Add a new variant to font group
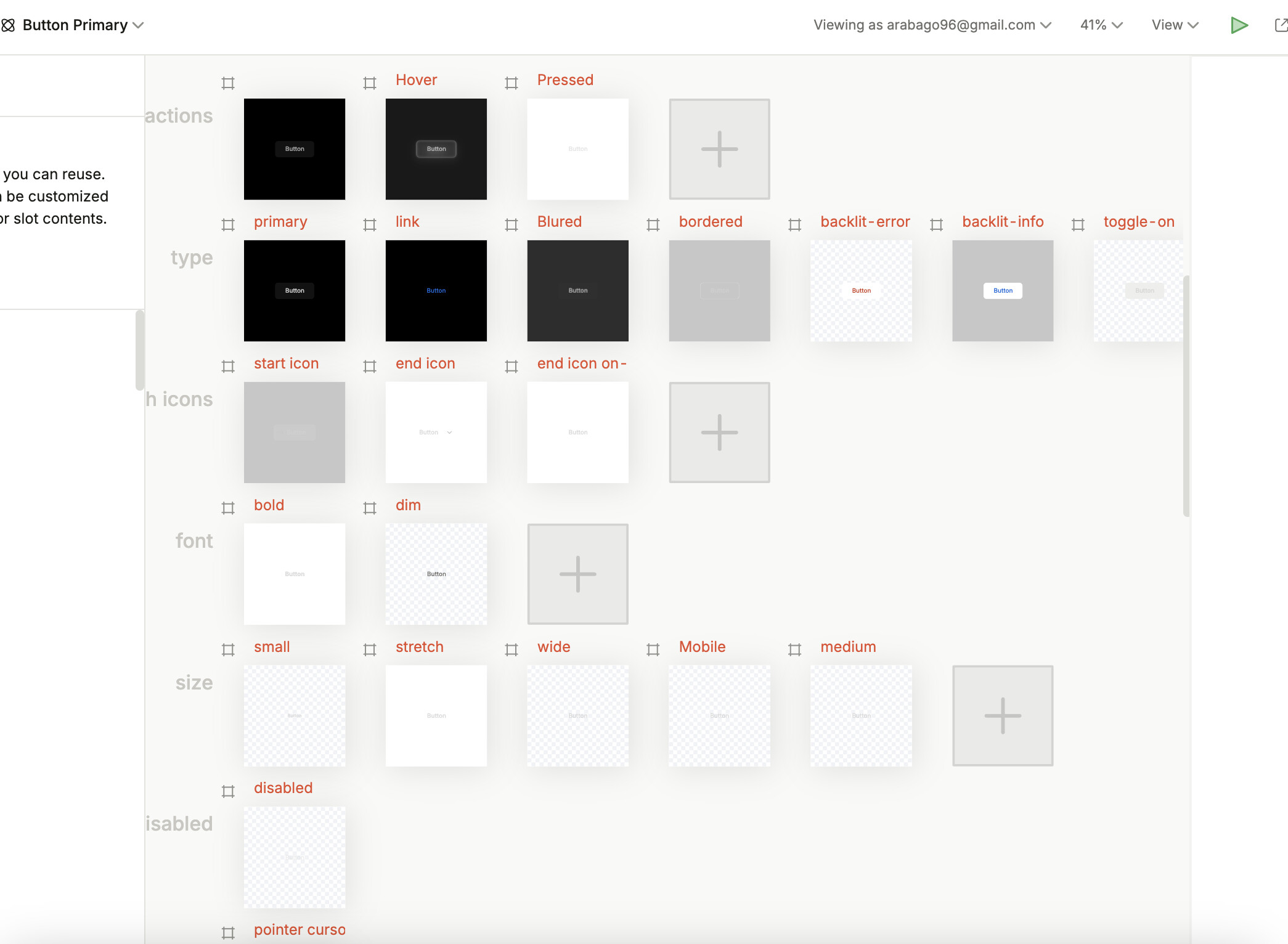Image resolution: width=1288 pixels, height=944 pixels. coord(577,574)
